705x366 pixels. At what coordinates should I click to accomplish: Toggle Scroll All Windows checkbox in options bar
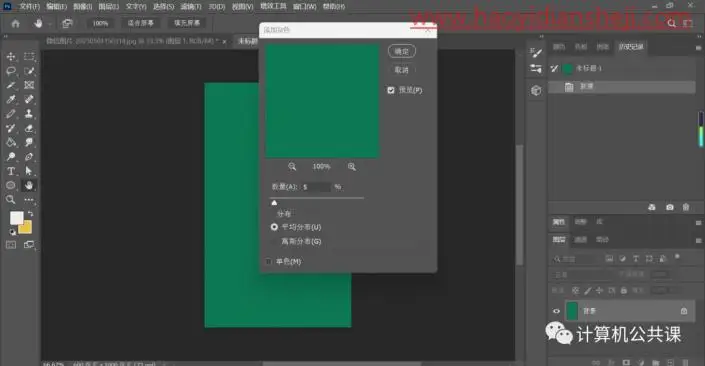coord(67,23)
